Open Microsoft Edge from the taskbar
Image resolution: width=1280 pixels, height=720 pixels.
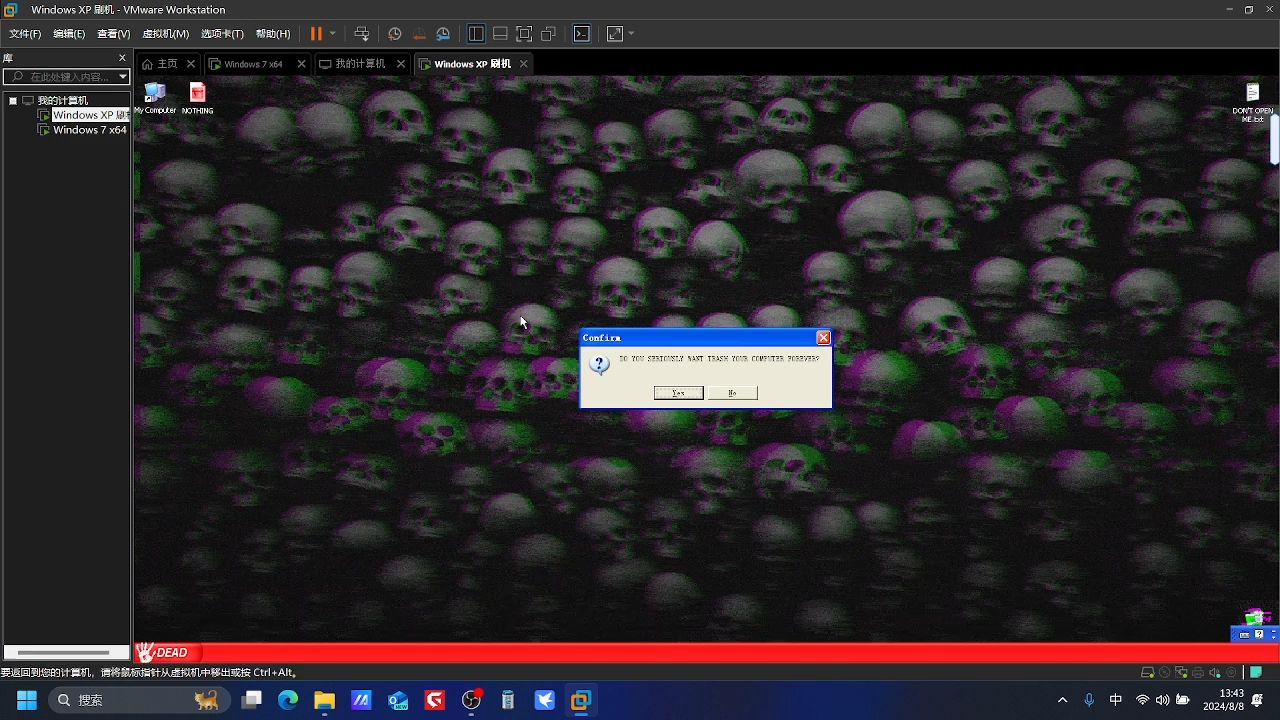pos(288,700)
